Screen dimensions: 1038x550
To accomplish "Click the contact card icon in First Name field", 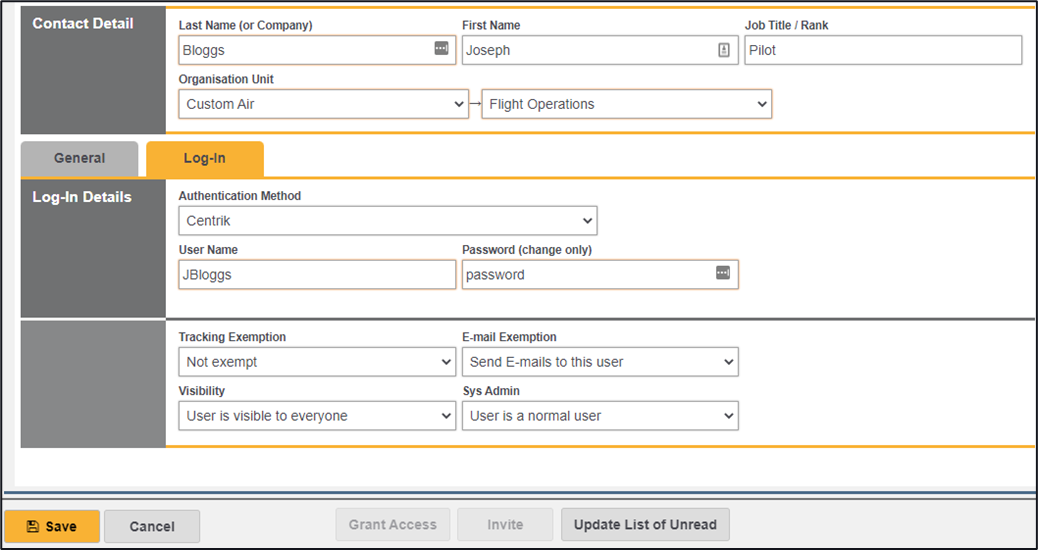I will (724, 50).
